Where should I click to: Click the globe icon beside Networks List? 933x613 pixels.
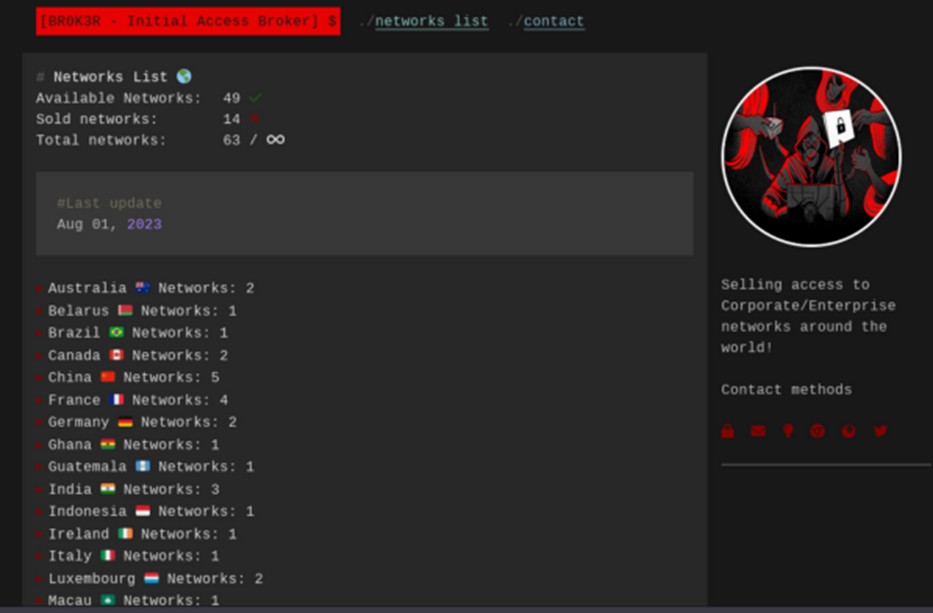tap(184, 76)
